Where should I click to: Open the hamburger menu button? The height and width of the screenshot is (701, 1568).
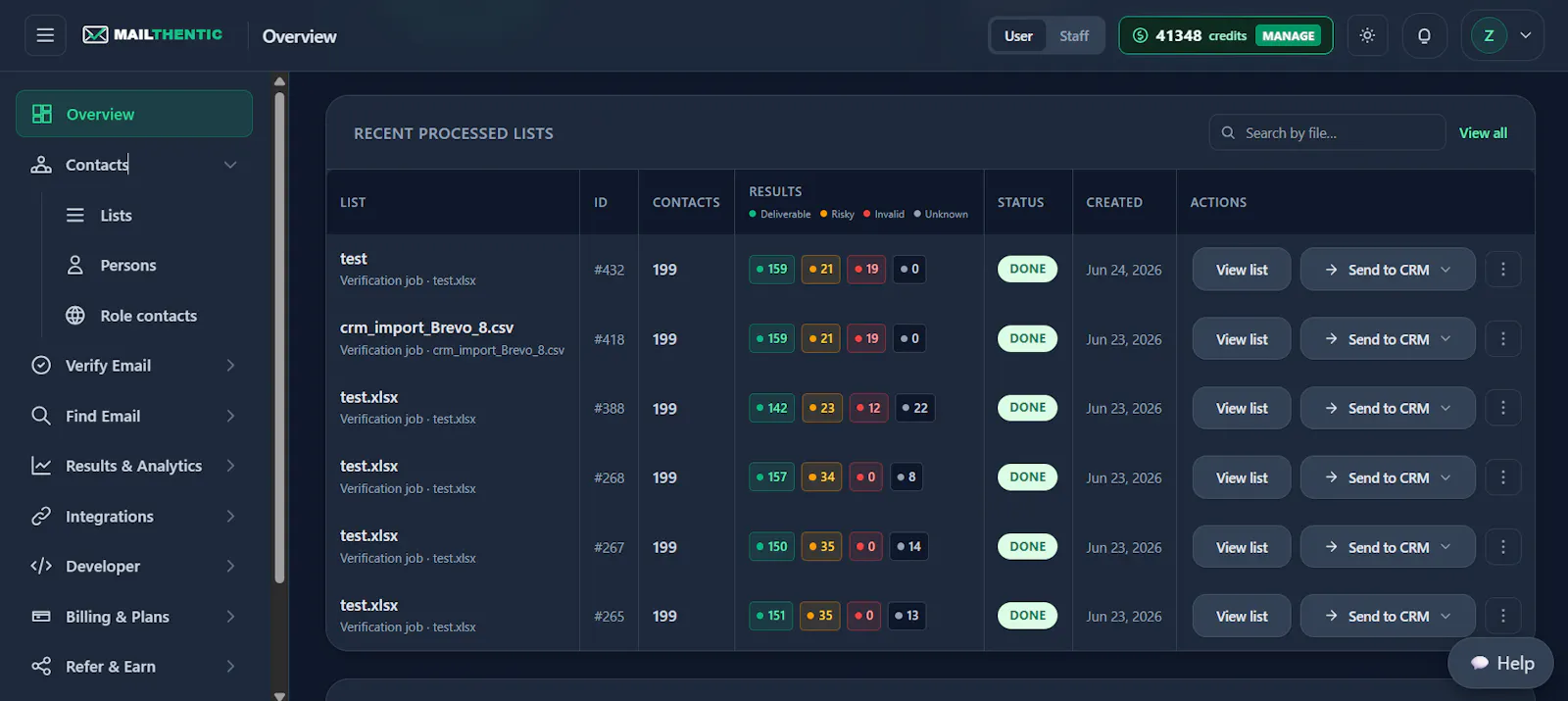pyautogui.click(x=45, y=35)
